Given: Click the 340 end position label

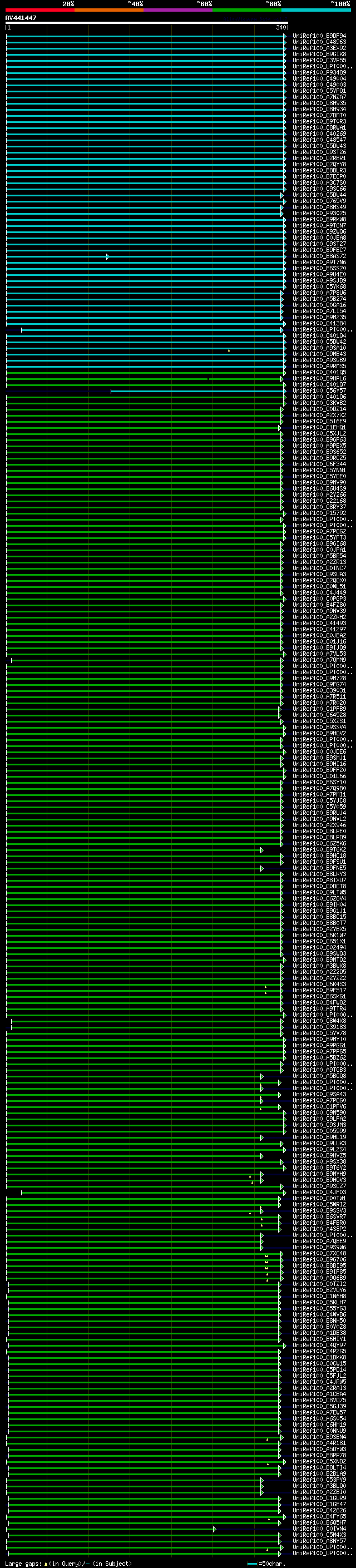Looking at the screenshot, I should click(x=280, y=27).
